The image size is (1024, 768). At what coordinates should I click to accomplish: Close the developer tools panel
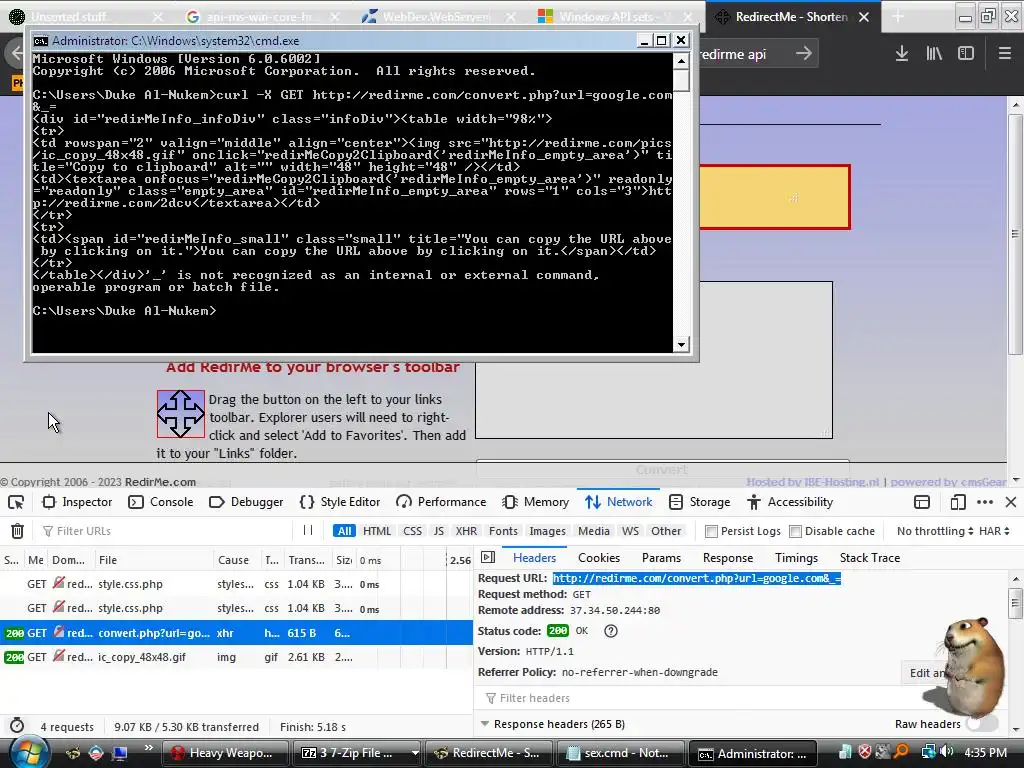(x=1011, y=502)
